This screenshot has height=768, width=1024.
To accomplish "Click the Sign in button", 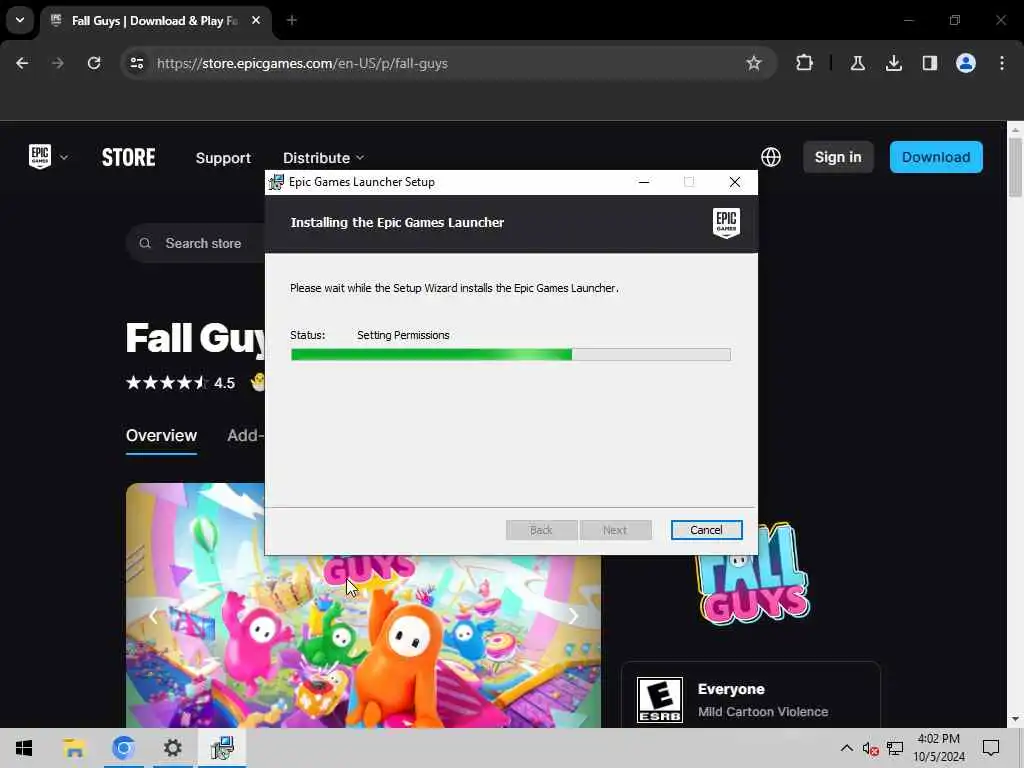I will point(838,157).
